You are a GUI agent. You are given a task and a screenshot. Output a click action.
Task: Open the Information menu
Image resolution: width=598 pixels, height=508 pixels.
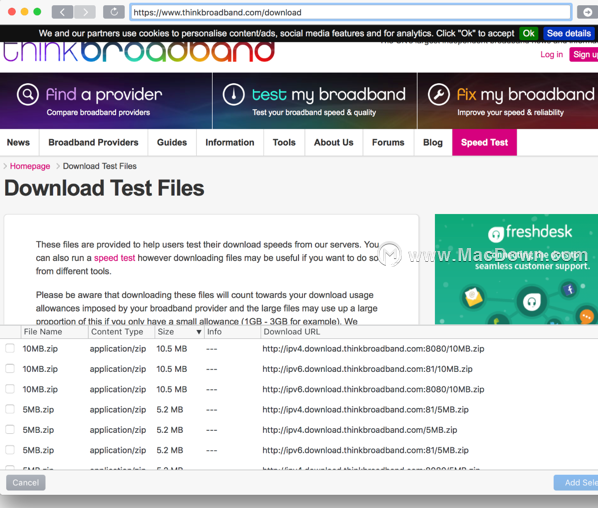tap(230, 142)
